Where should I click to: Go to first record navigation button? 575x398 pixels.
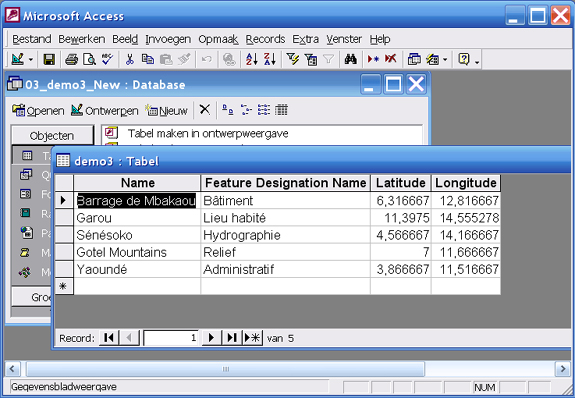click(109, 337)
